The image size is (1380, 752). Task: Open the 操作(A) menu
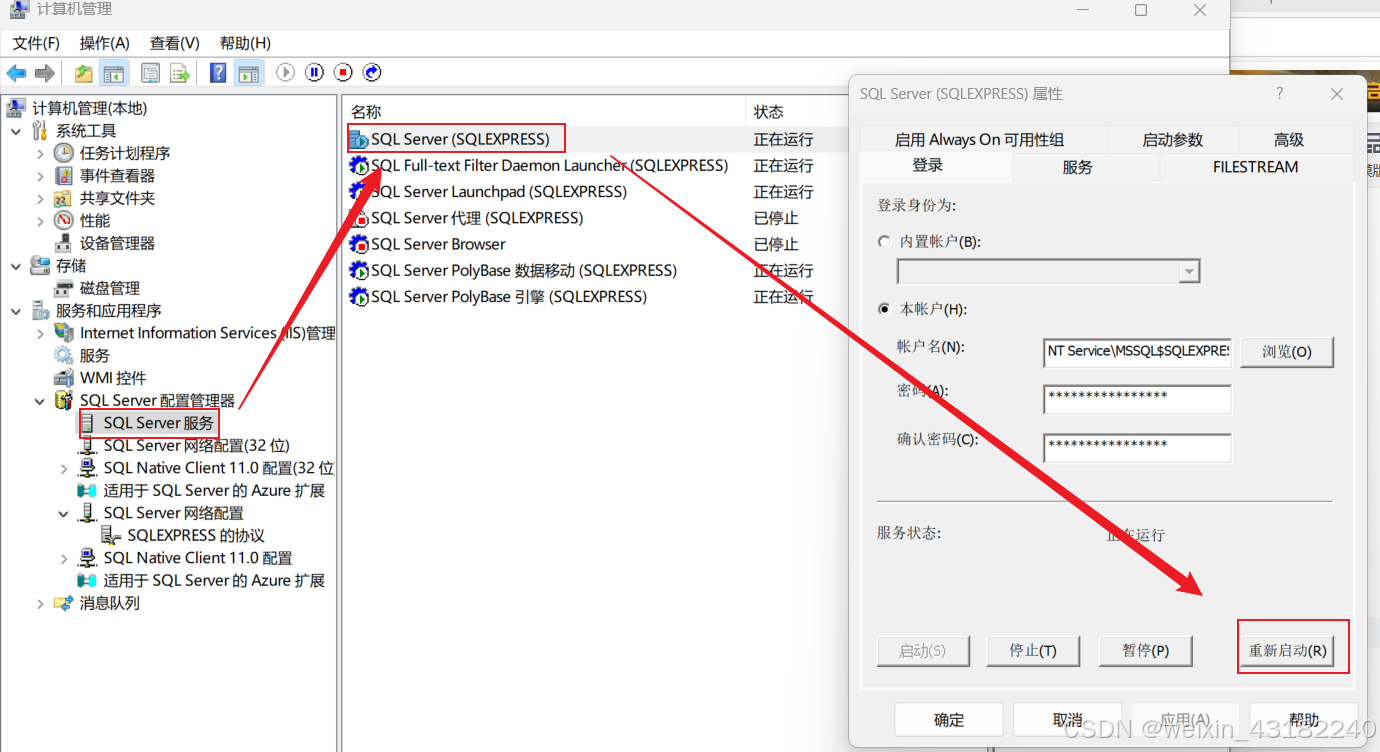tap(105, 43)
